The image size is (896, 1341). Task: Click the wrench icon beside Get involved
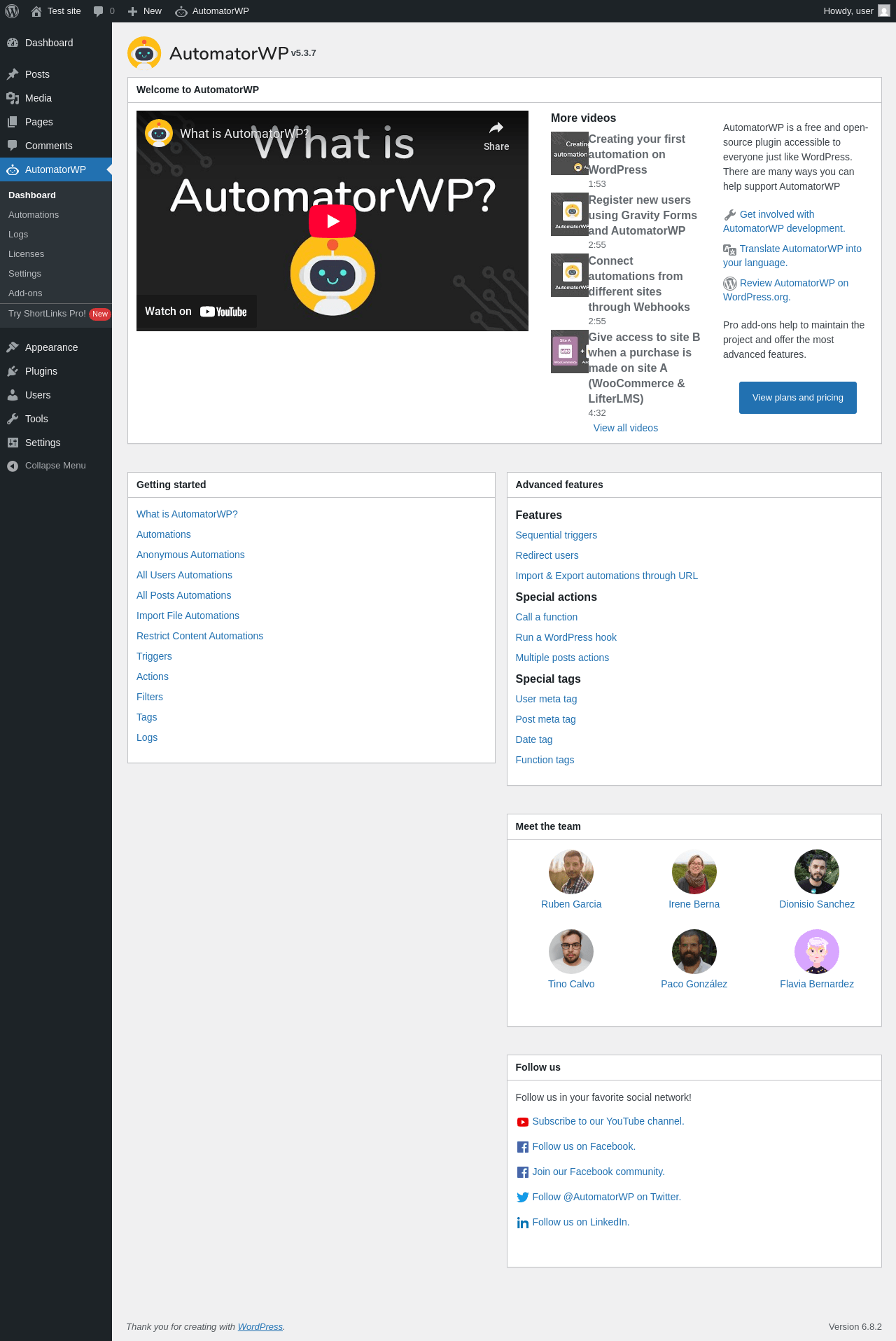[x=730, y=215]
